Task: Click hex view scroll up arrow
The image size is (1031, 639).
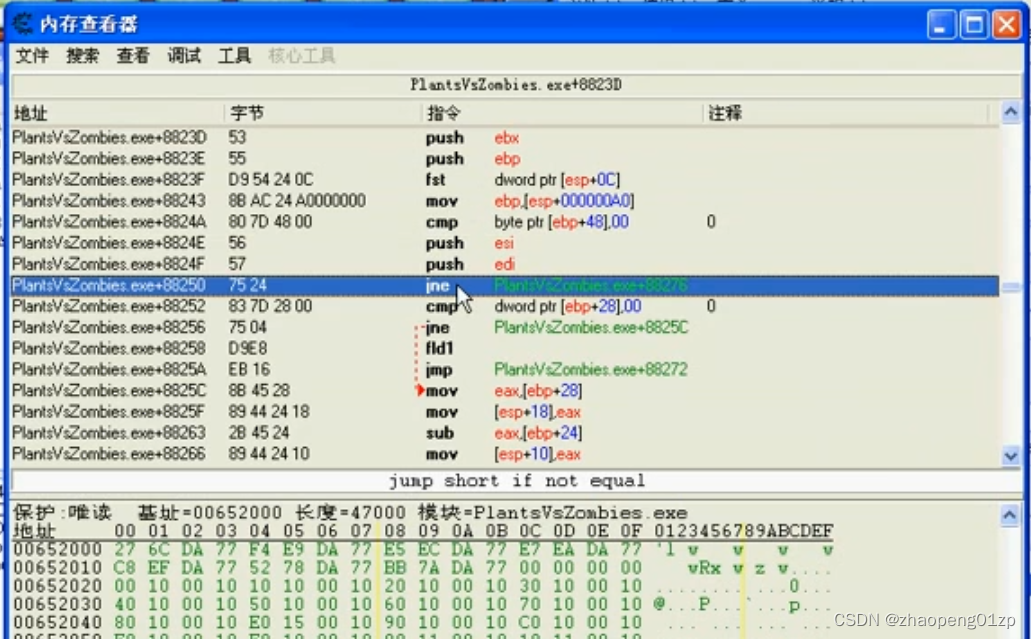Action: tap(1010, 515)
